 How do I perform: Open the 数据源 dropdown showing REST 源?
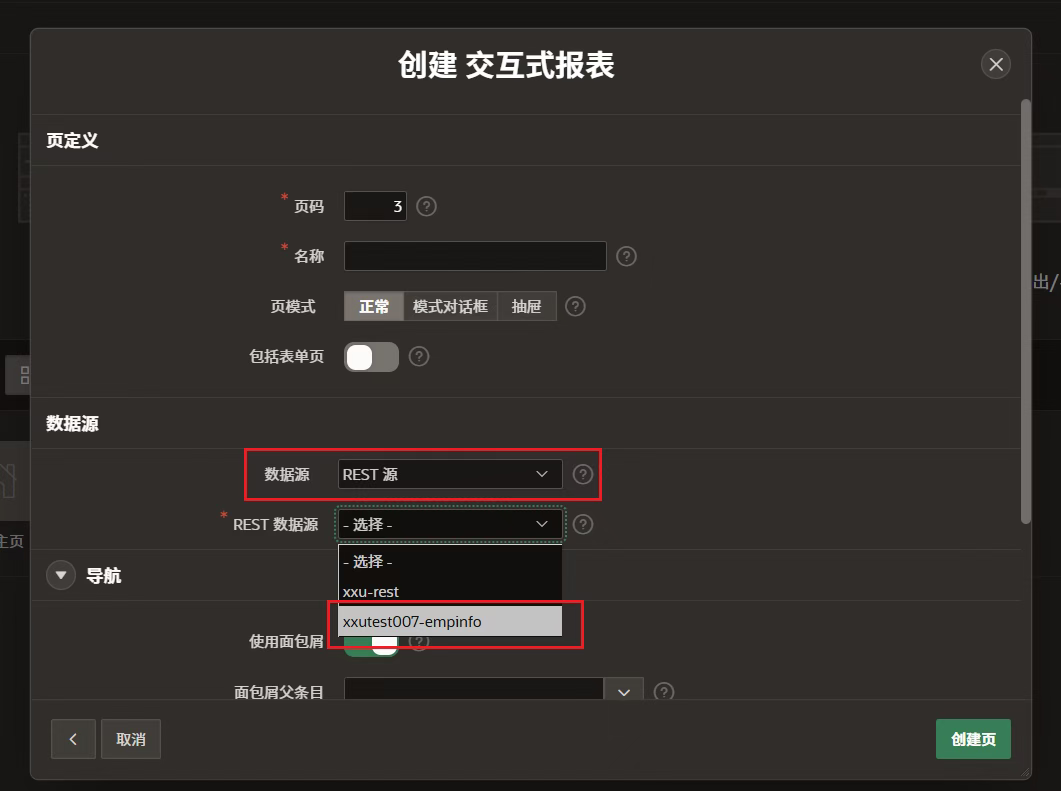tap(450, 474)
